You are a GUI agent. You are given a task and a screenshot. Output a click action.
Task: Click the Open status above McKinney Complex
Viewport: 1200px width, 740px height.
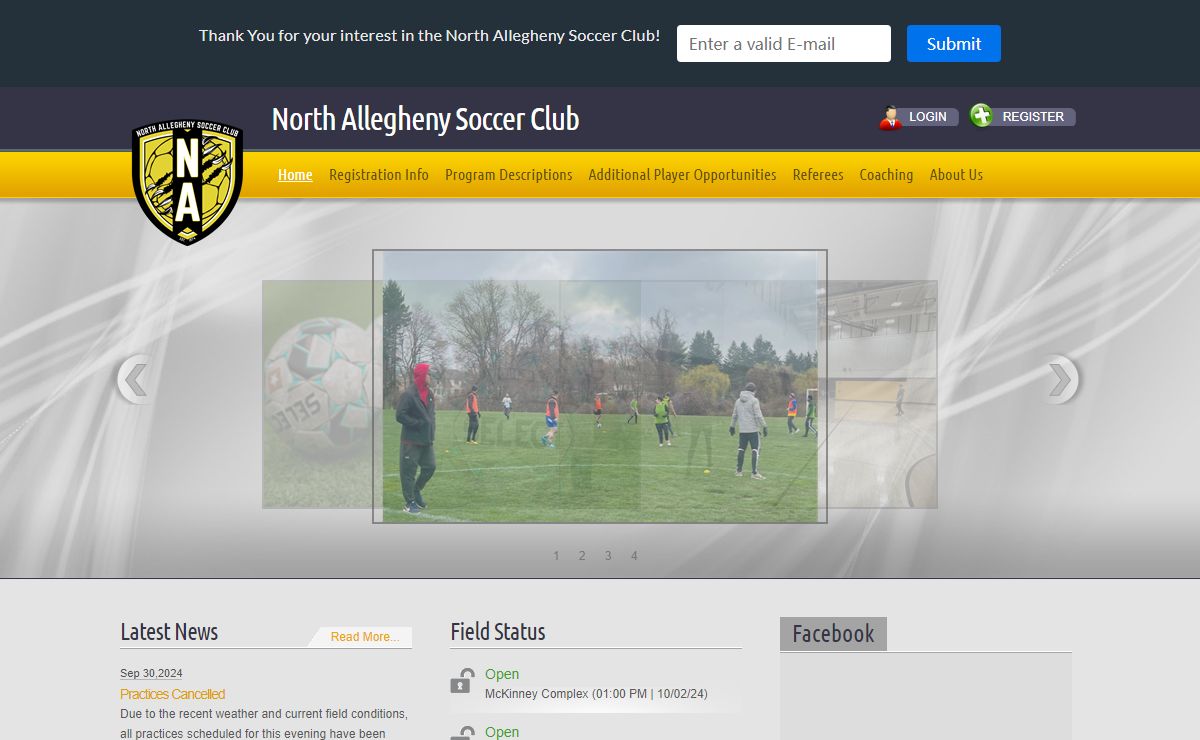click(x=502, y=674)
